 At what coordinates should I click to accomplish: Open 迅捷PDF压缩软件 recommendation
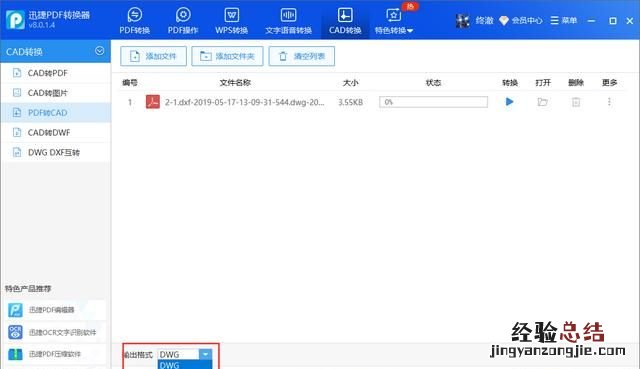click(55, 354)
